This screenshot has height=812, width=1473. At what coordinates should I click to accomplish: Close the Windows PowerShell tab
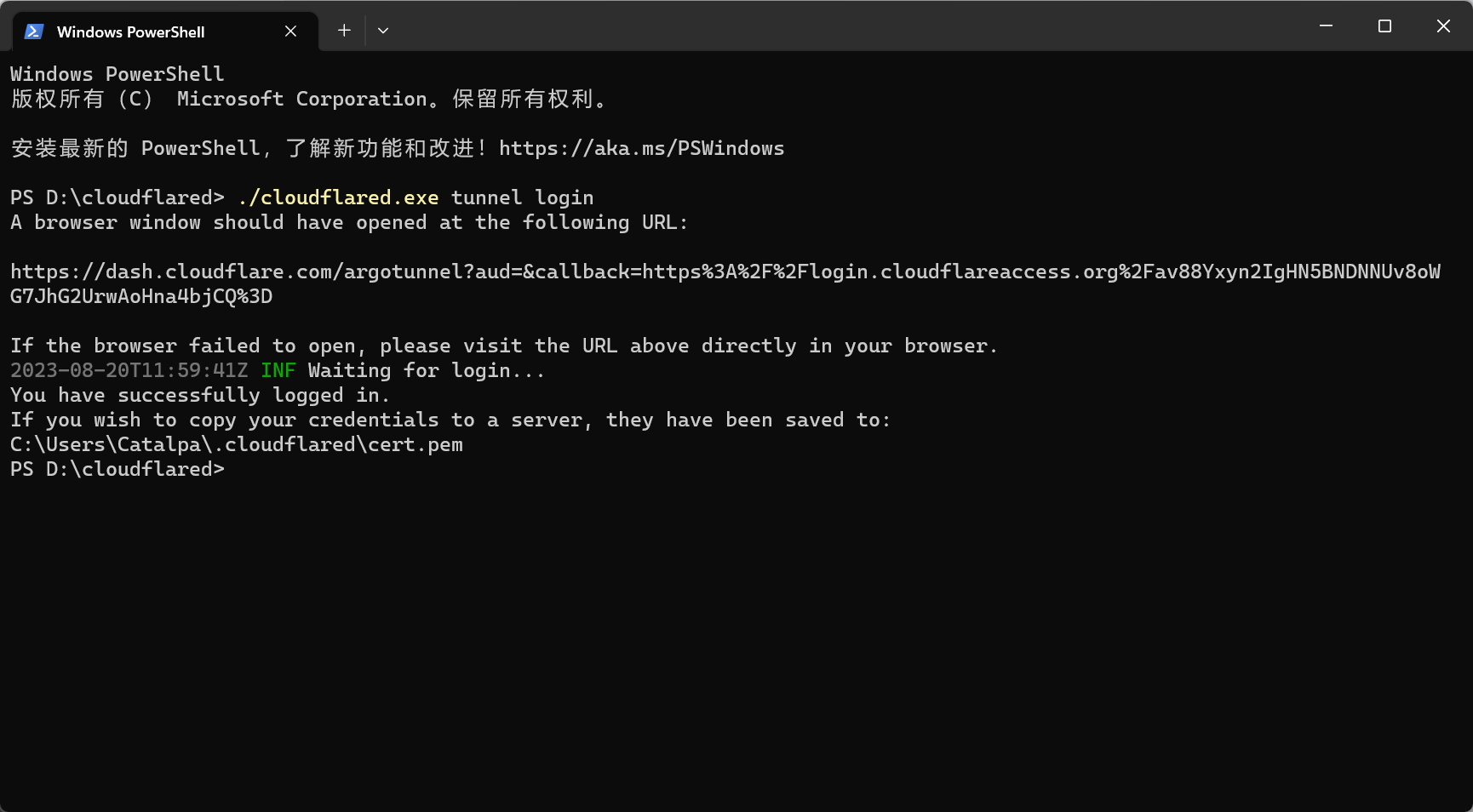(290, 31)
